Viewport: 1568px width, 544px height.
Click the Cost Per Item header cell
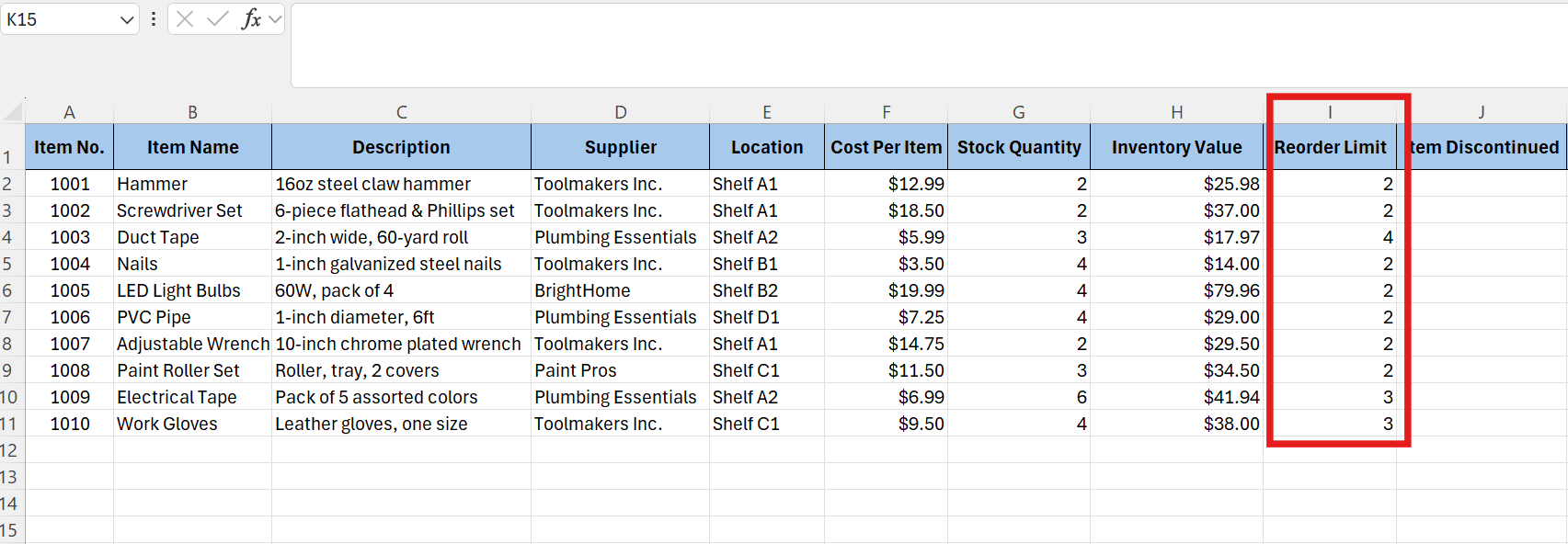(x=886, y=147)
